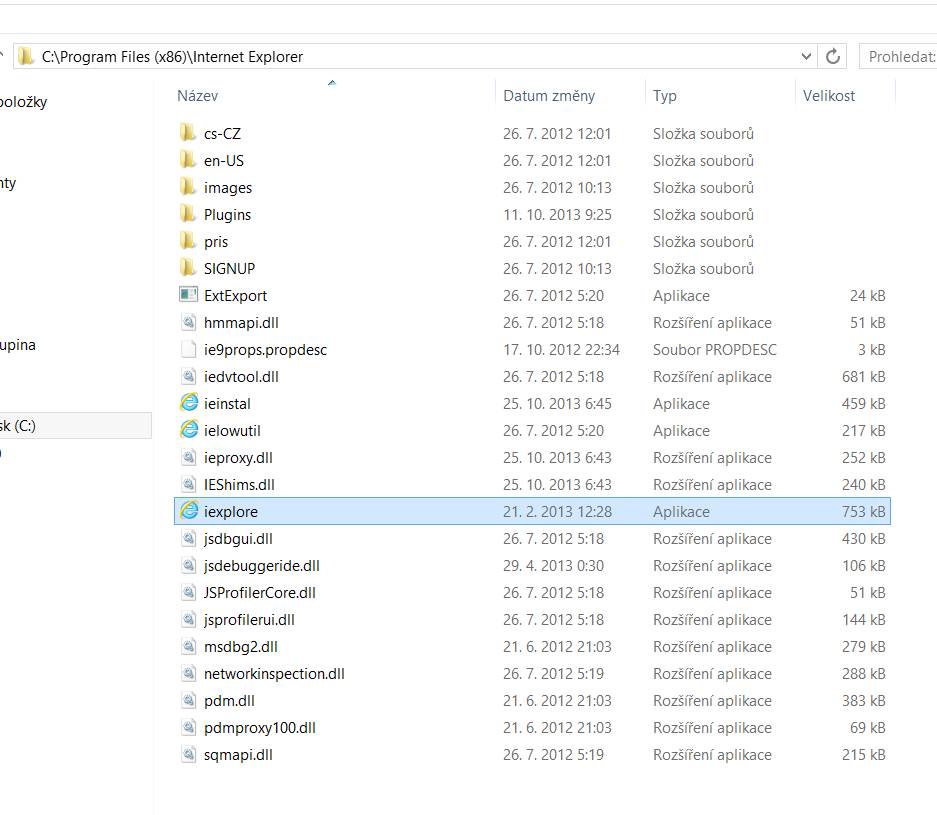Sort files by the Název column
The image size is (937, 815).
coord(197,96)
